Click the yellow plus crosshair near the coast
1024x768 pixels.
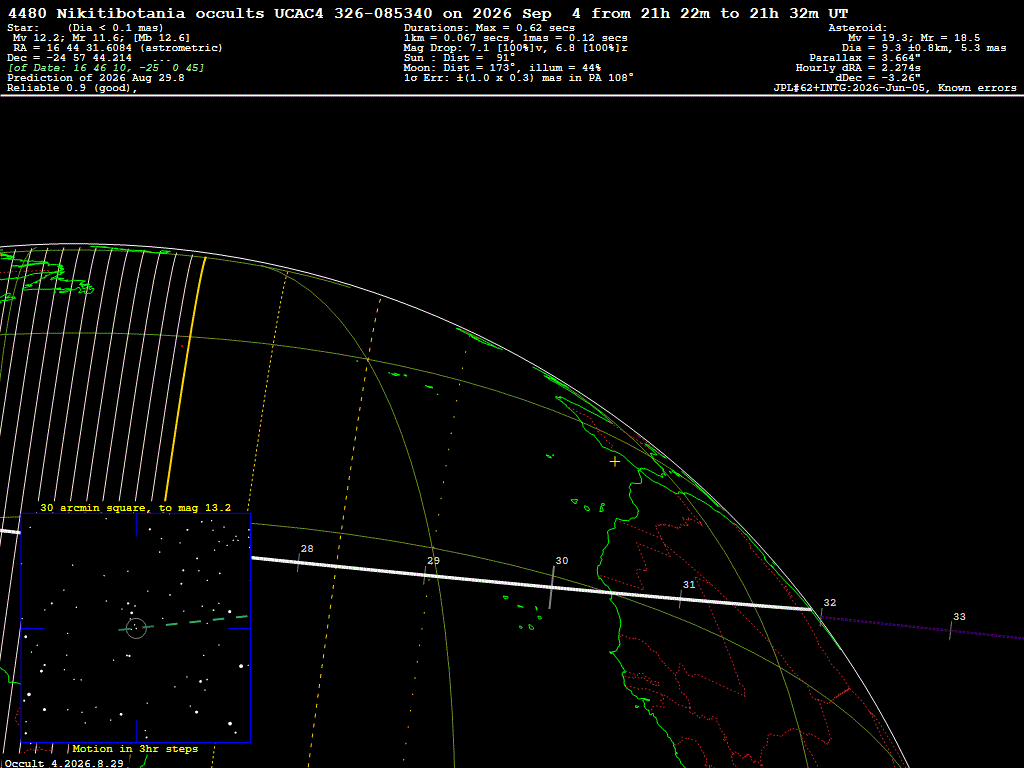point(615,462)
